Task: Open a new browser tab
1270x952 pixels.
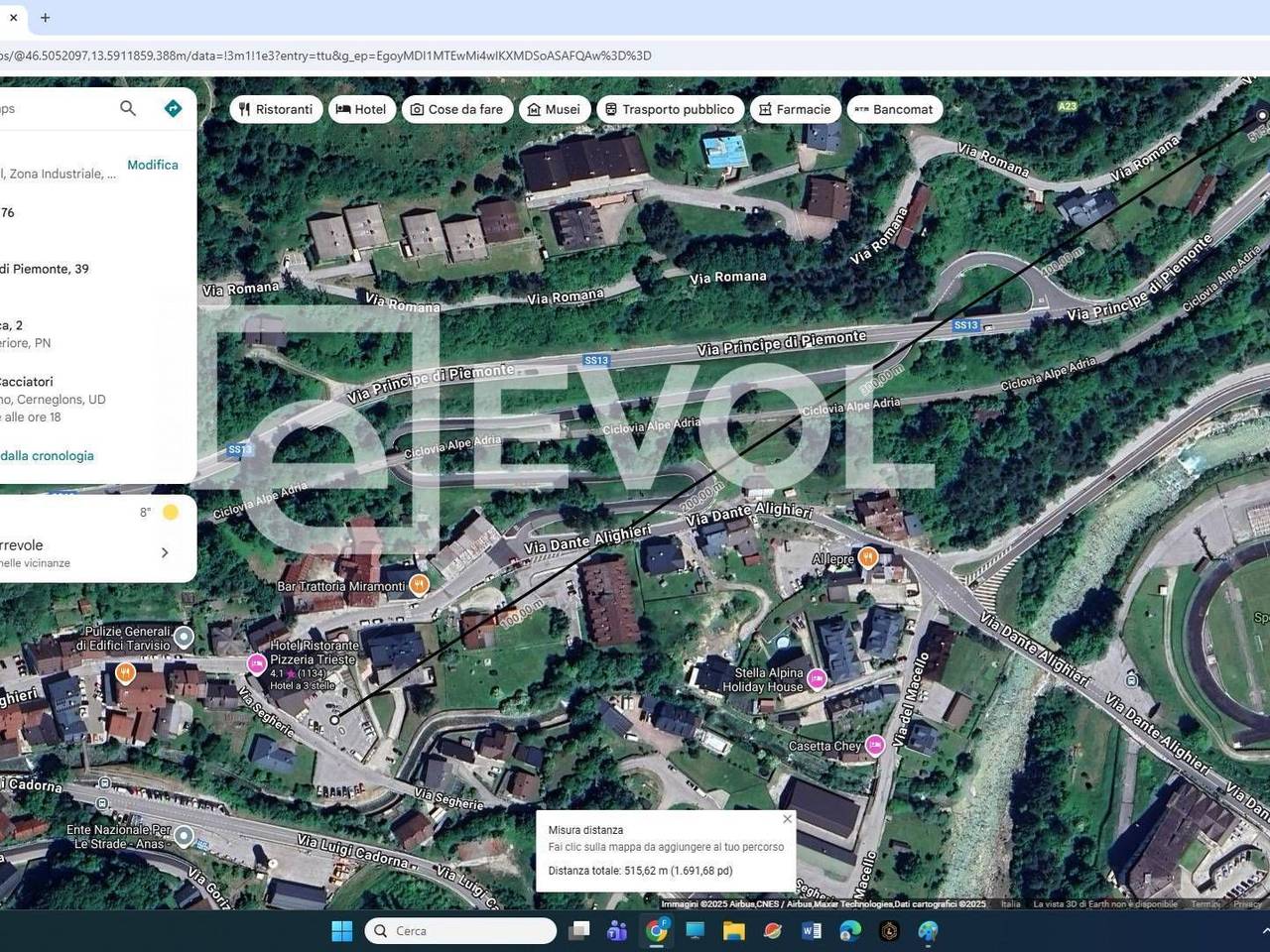Action: click(45, 17)
